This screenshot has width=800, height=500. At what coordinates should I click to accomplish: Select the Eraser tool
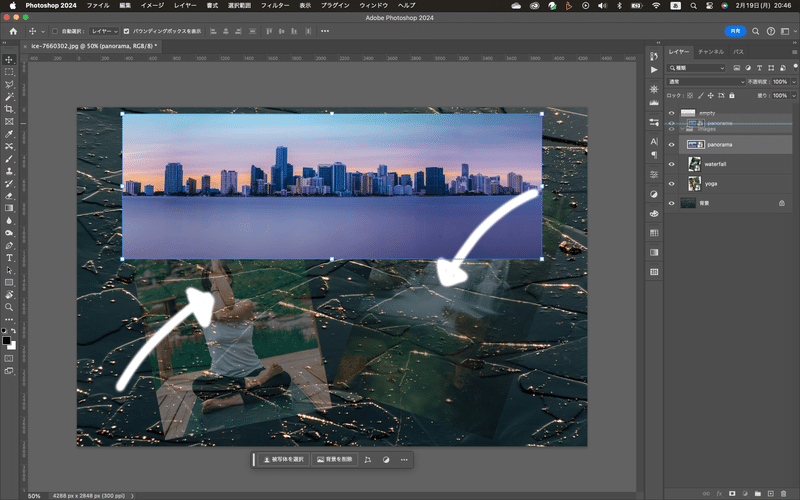click(9, 196)
